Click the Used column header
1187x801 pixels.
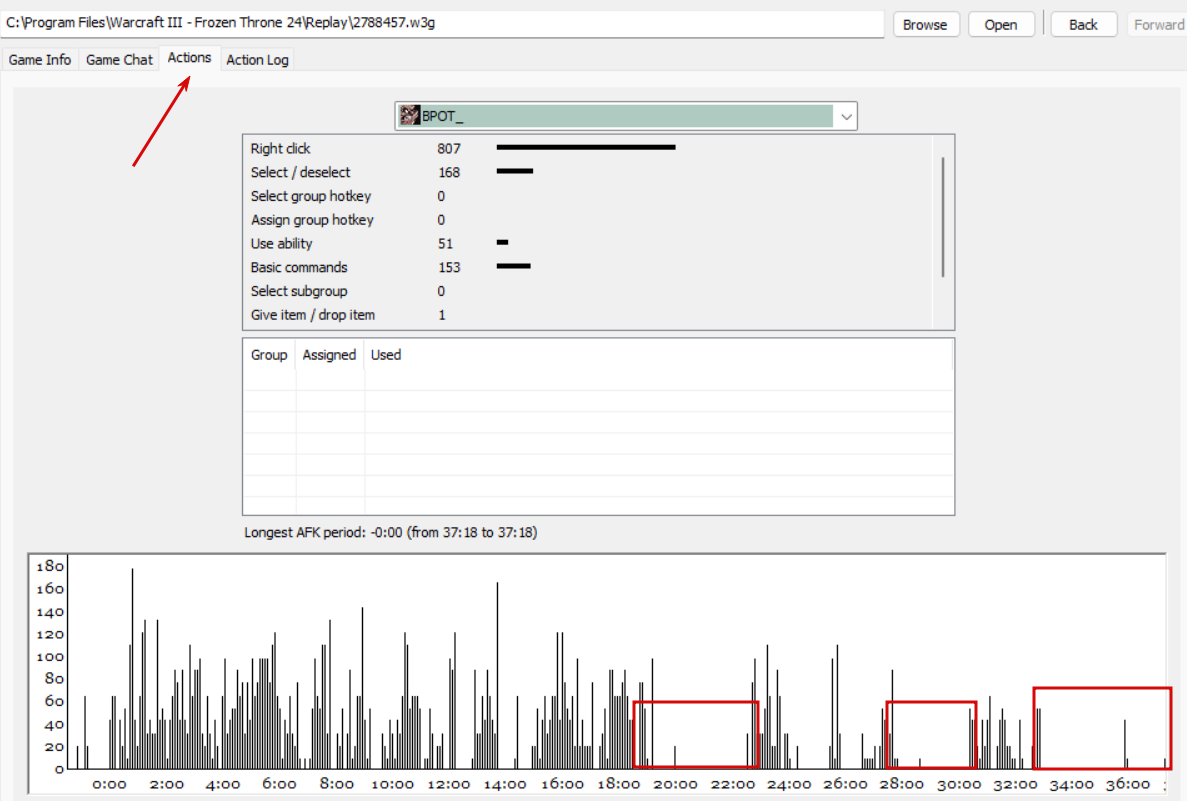pos(386,355)
